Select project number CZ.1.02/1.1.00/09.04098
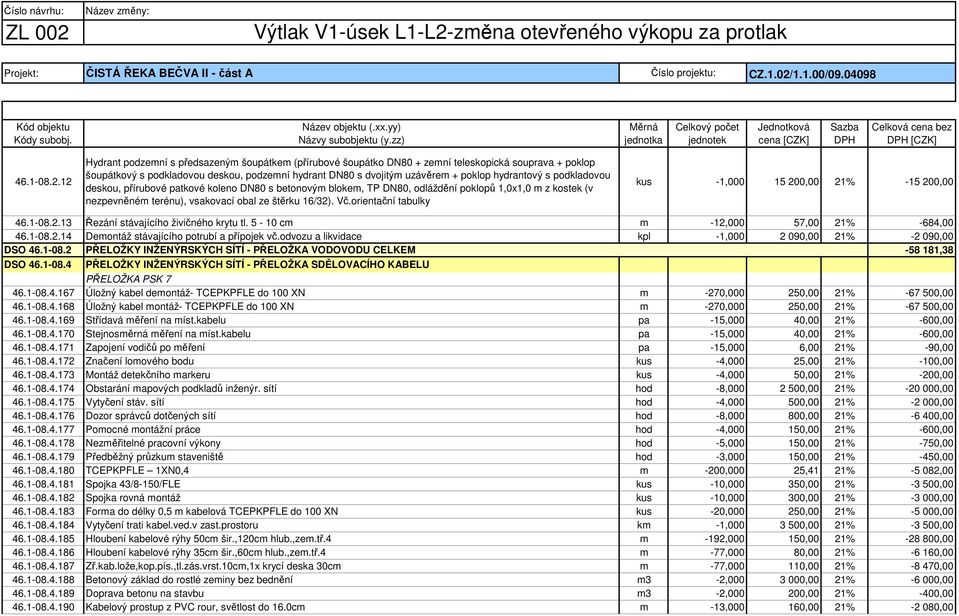The height and width of the screenshot is (616, 959). click(812, 75)
